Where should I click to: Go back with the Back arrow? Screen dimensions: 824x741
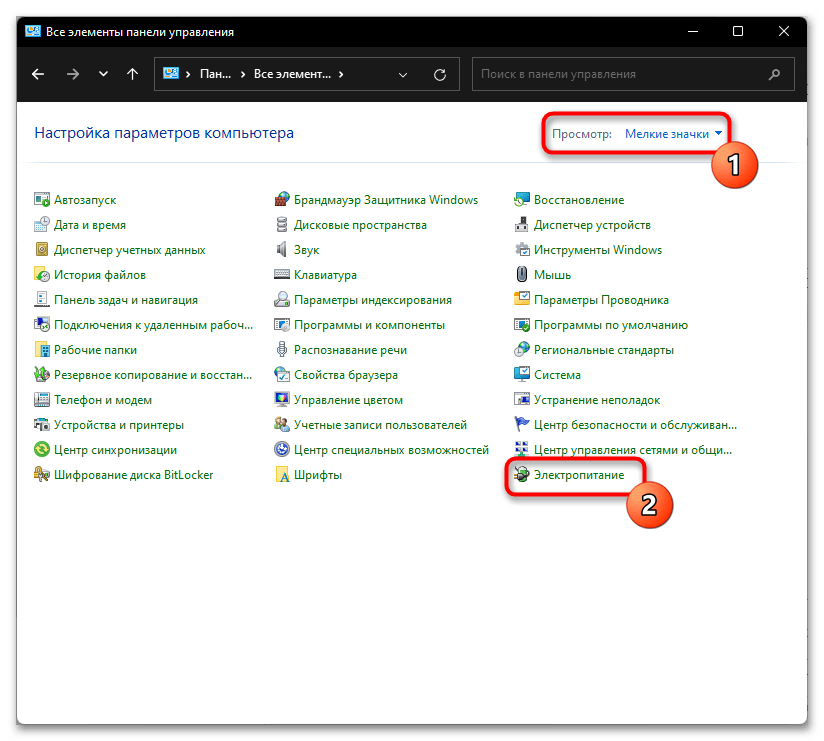tap(38, 74)
